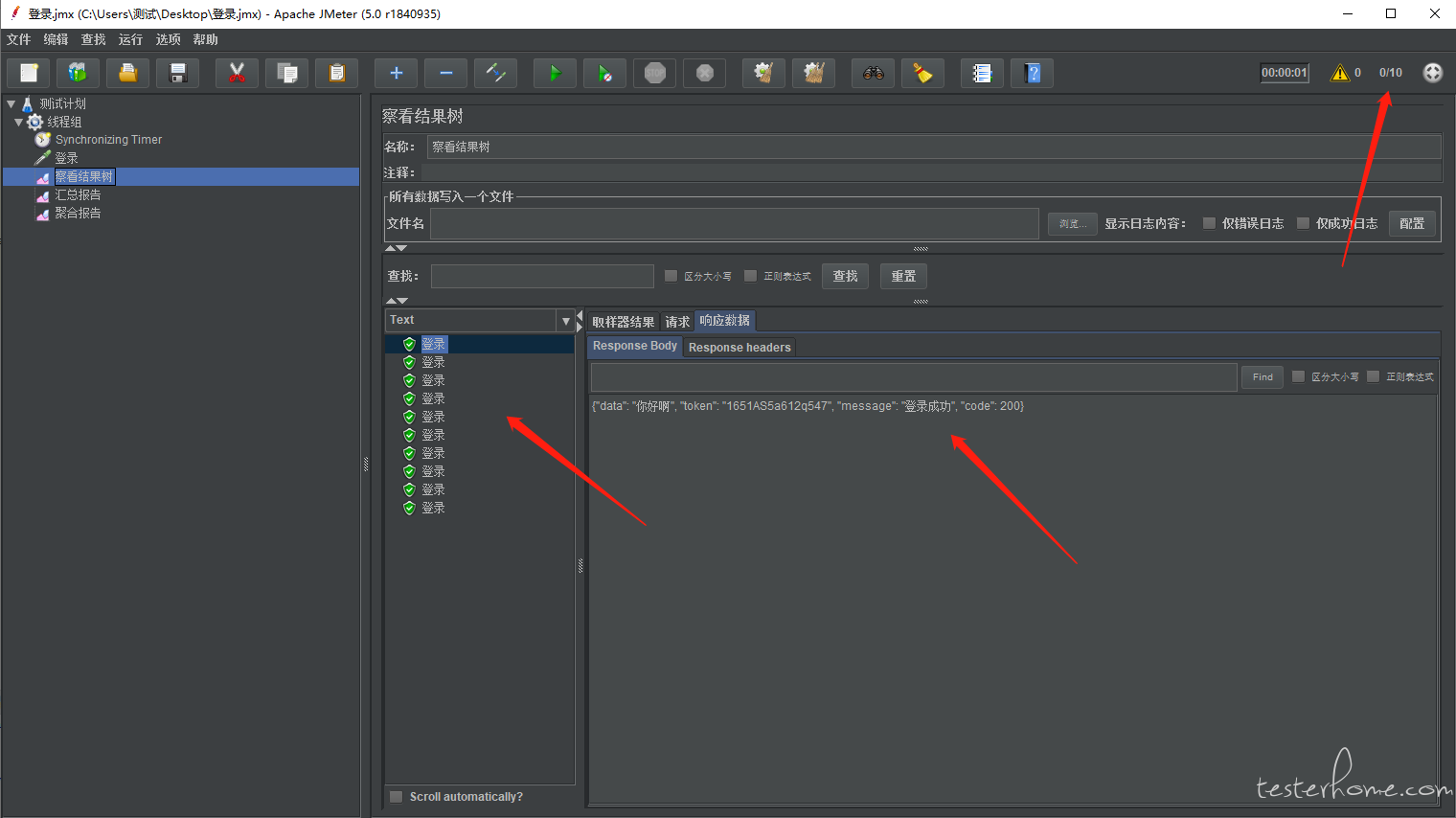Click the Stop test icon
Viewport: 1456px width, 818px height.
pos(654,73)
